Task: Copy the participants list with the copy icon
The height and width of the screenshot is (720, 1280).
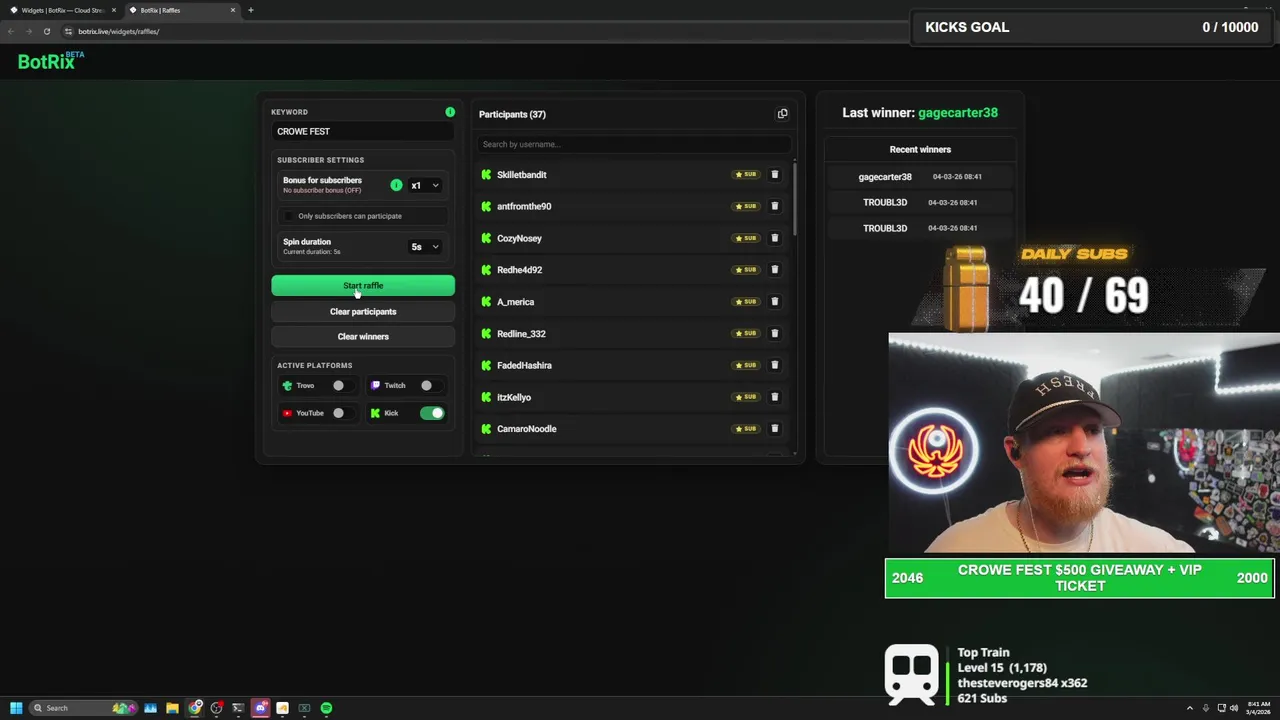Action: click(x=782, y=114)
